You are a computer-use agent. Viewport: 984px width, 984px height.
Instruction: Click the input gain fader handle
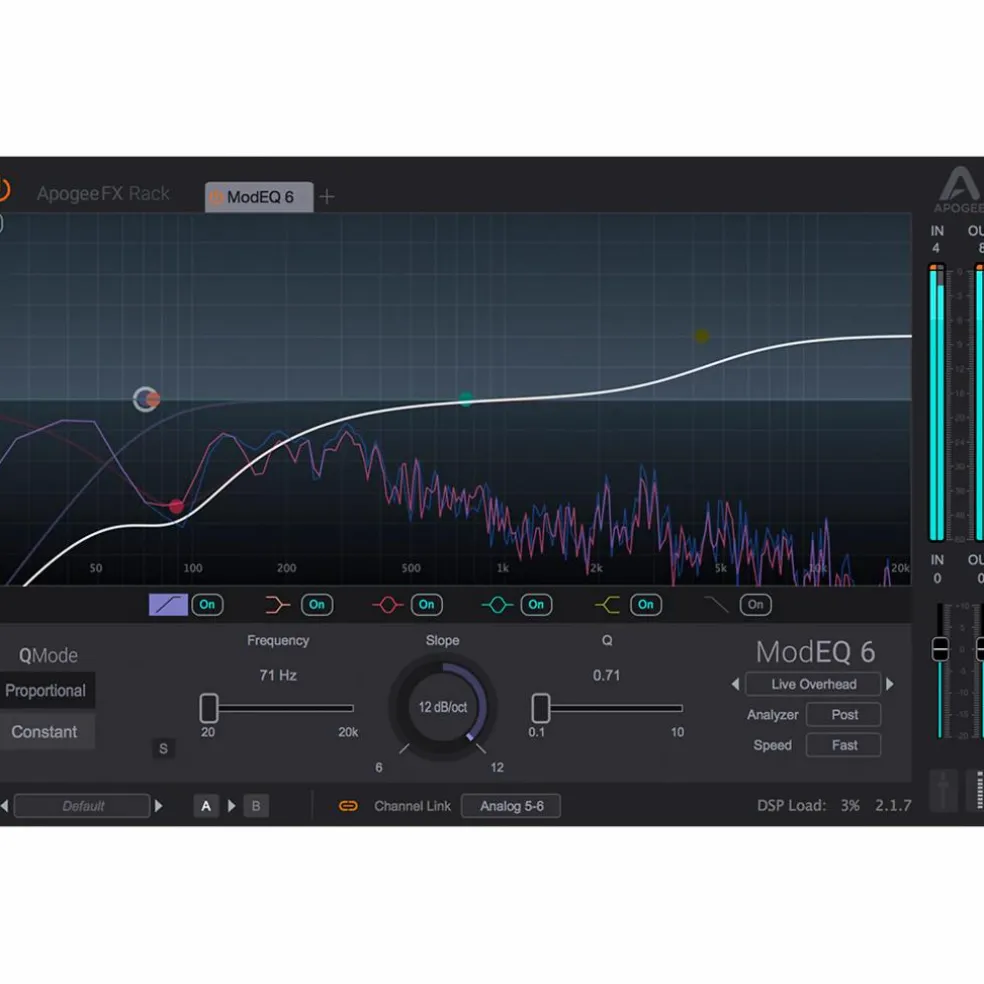click(x=940, y=648)
